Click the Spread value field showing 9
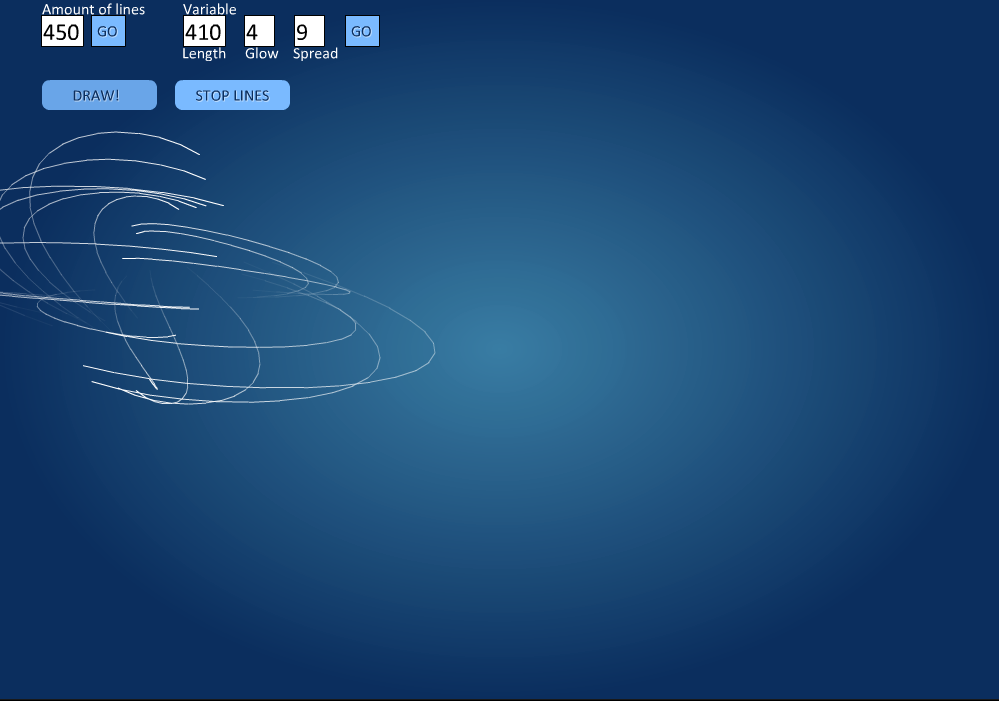The height and width of the screenshot is (701, 999). pyautogui.click(x=308, y=32)
